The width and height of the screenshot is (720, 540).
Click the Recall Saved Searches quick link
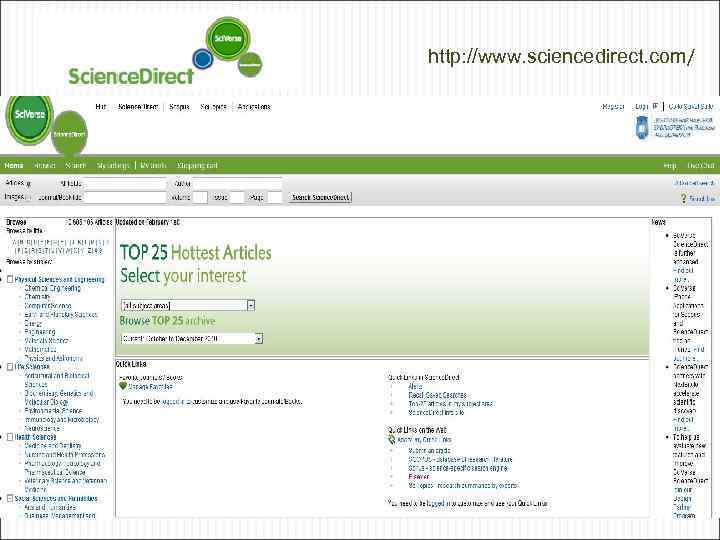pos(437,395)
